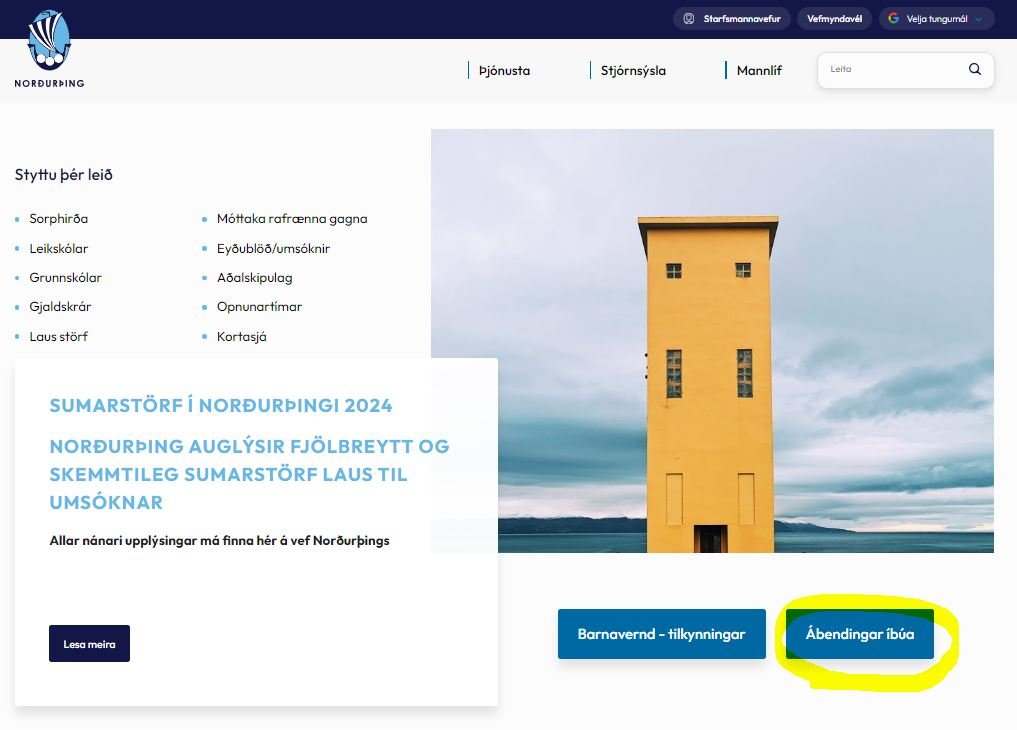1017x730 pixels.
Task: Open Móttaka rafrænna gagna link
Action: [x=292, y=219]
